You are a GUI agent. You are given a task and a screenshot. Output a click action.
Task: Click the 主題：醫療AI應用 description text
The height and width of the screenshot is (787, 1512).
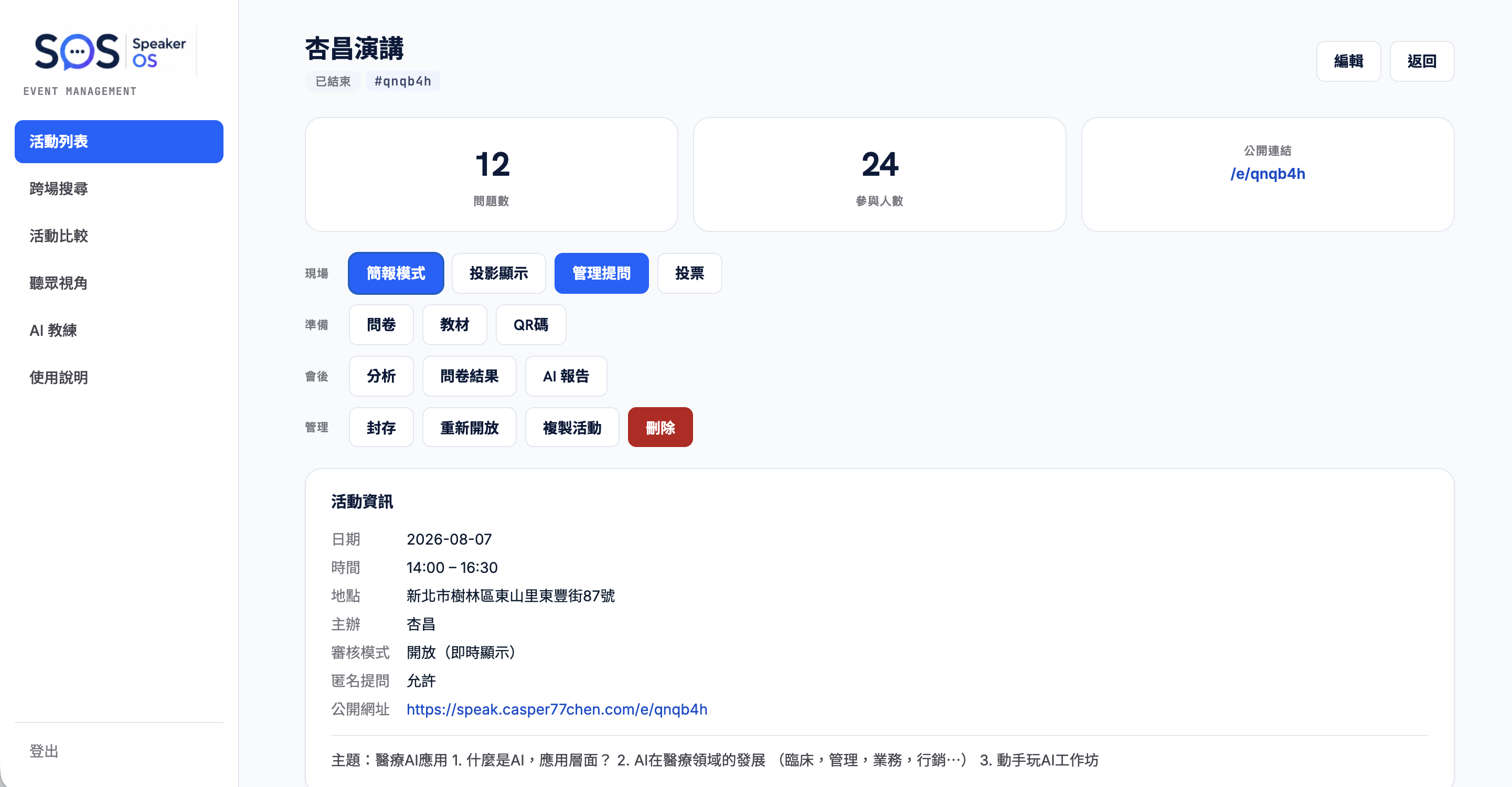[x=715, y=761]
